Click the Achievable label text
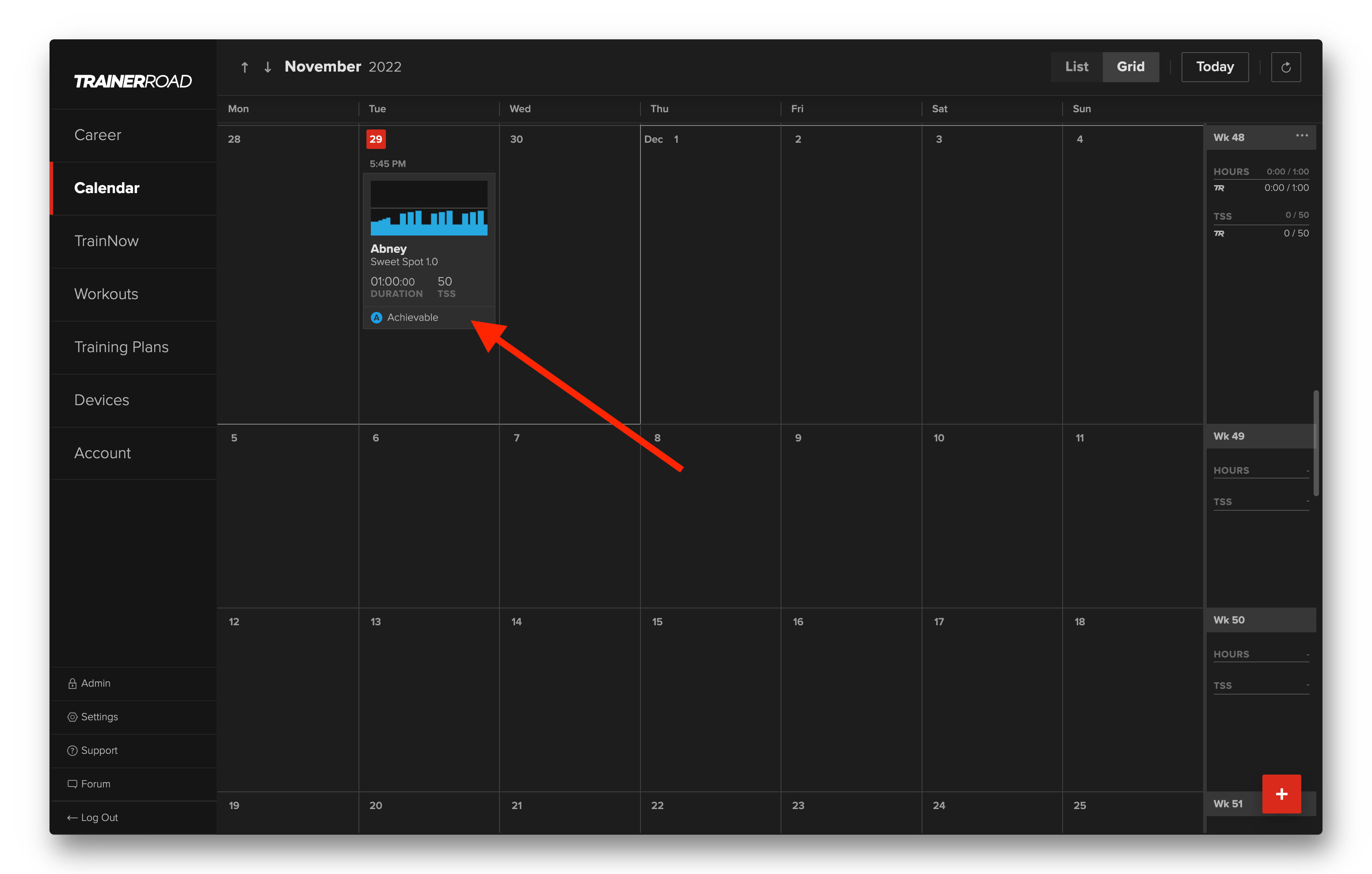 pyautogui.click(x=412, y=317)
